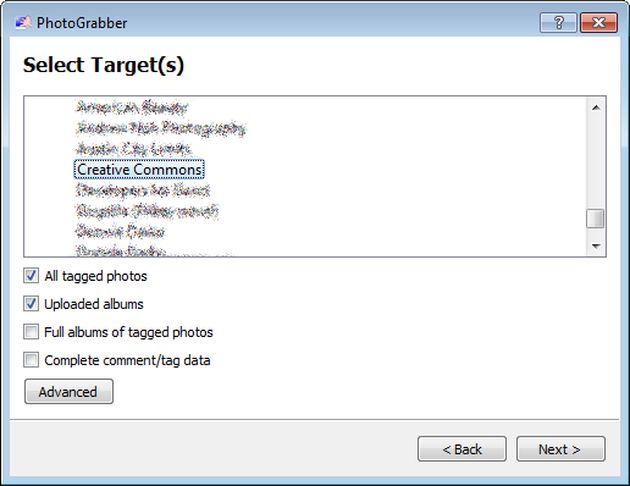Viewport: 630px width, 486px height.
Task: Enable Complete comment/tag data option
Action: tap(31, 360)
